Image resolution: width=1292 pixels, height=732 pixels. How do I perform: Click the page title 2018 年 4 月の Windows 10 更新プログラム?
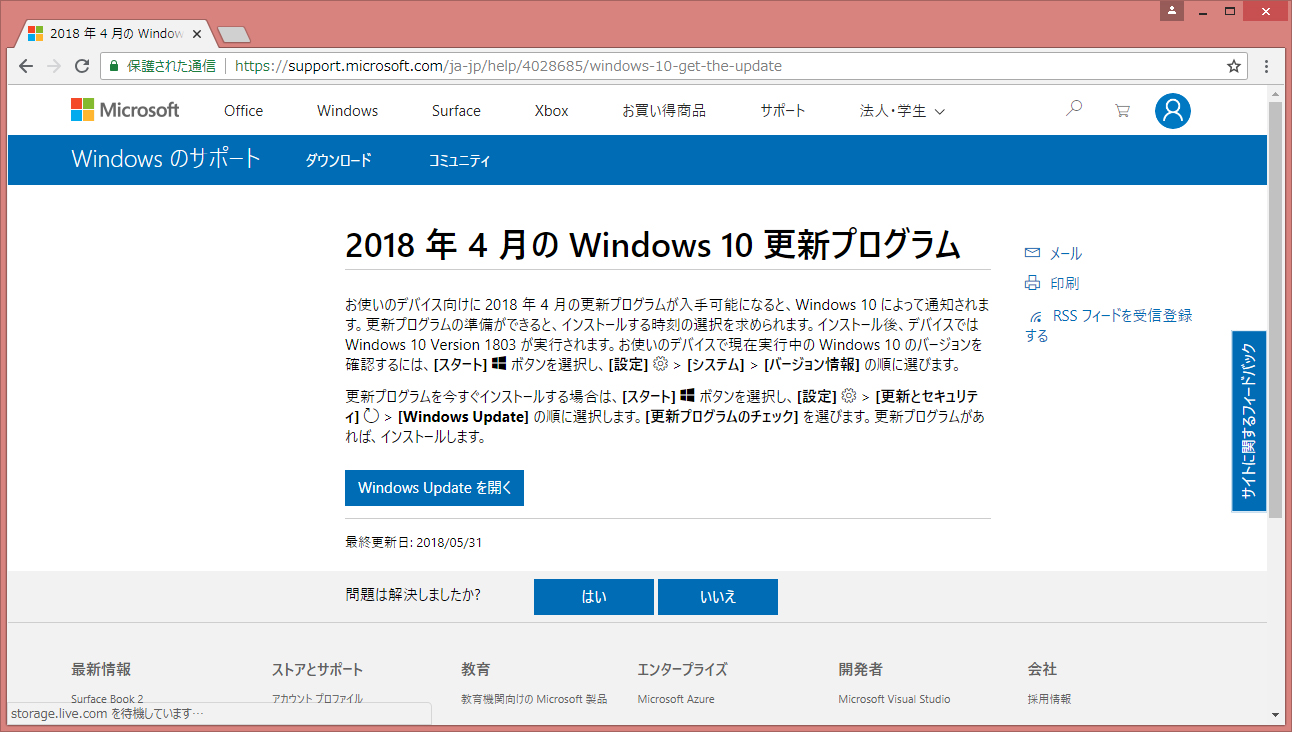pyautogui.click(x=652, y=244)
